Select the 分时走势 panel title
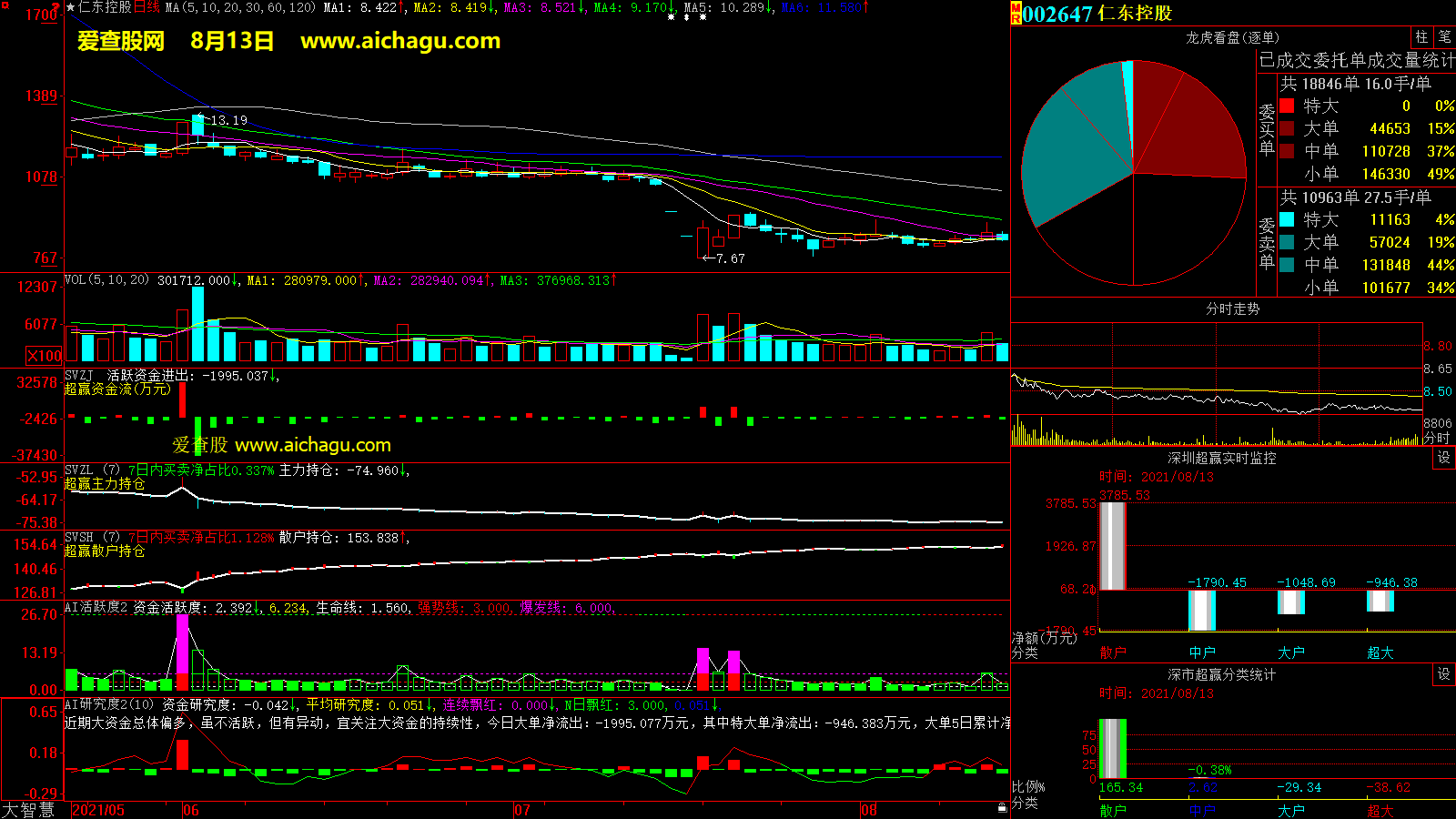 pos(1232,309)
